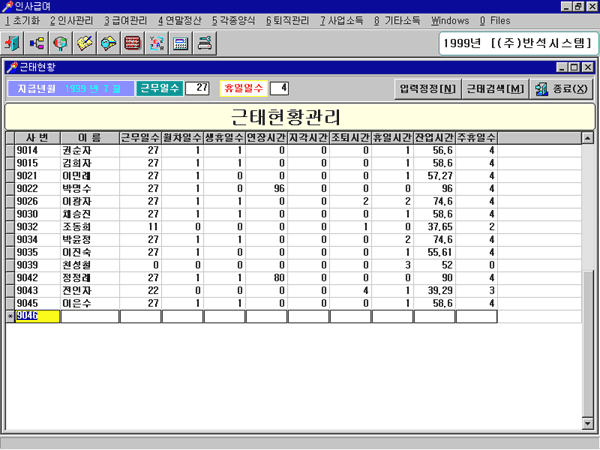Open the red abacus toolbar icon
Screen dimensions: 600x450
click(x=133, y=44)
